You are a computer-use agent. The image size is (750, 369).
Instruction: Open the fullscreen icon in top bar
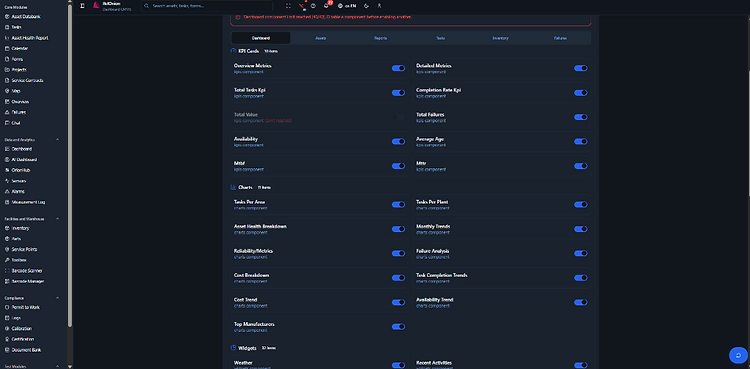(288, 6)
